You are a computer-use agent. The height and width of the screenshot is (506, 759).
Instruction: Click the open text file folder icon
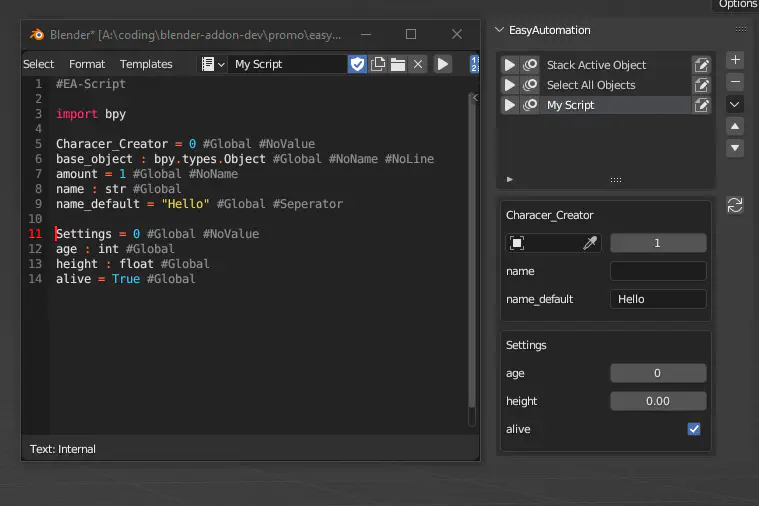point(398,64)
